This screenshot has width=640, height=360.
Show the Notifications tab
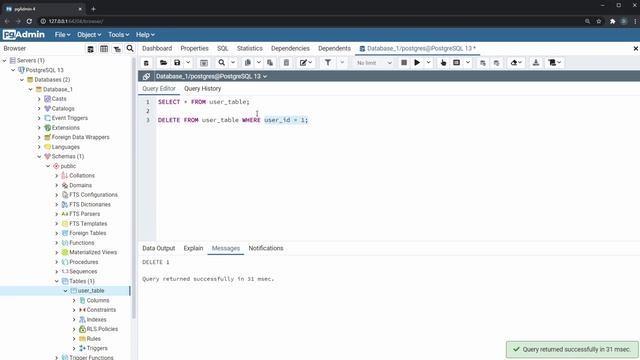point(266,248)
